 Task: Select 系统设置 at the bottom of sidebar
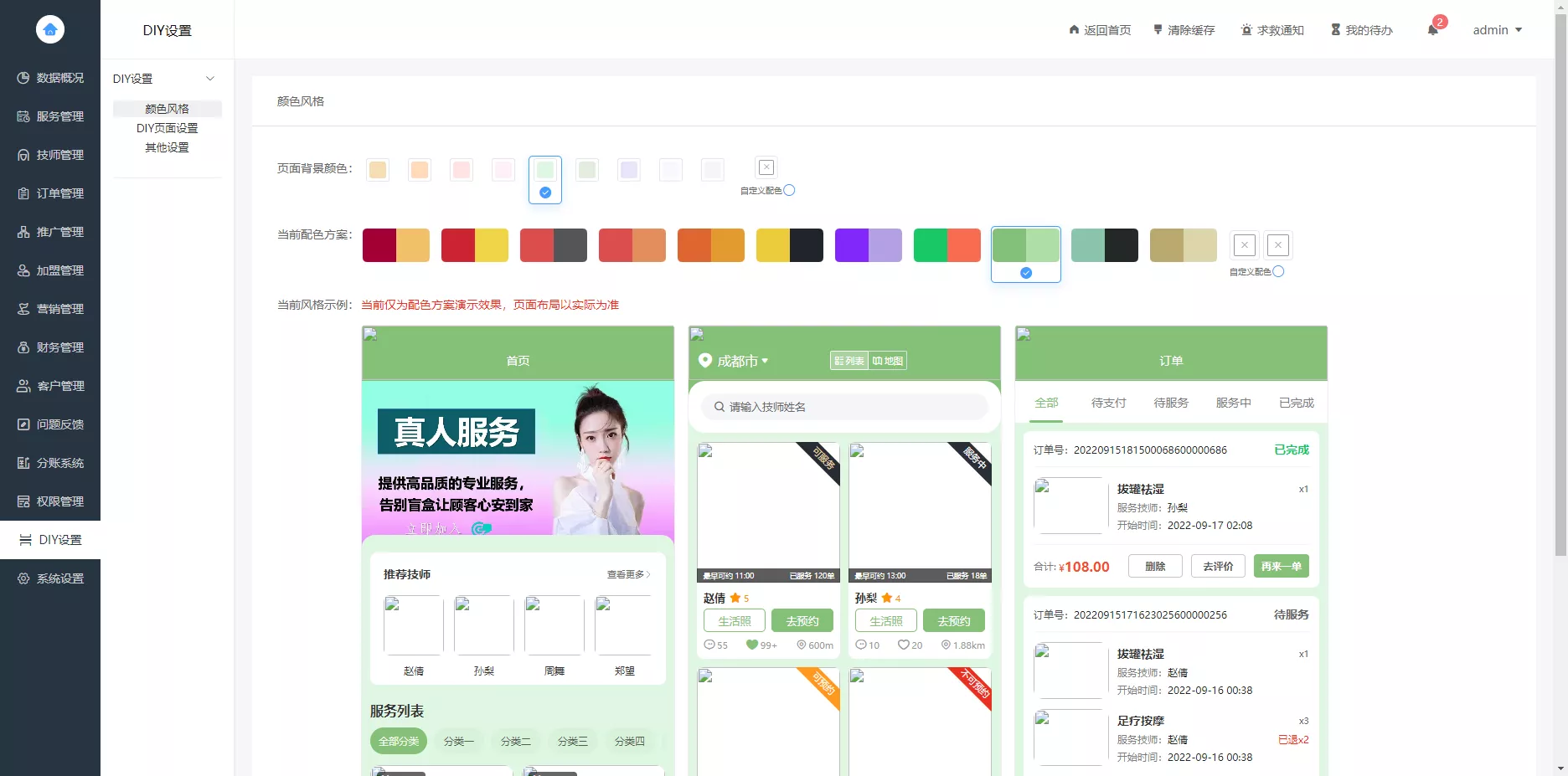(59, 578)
